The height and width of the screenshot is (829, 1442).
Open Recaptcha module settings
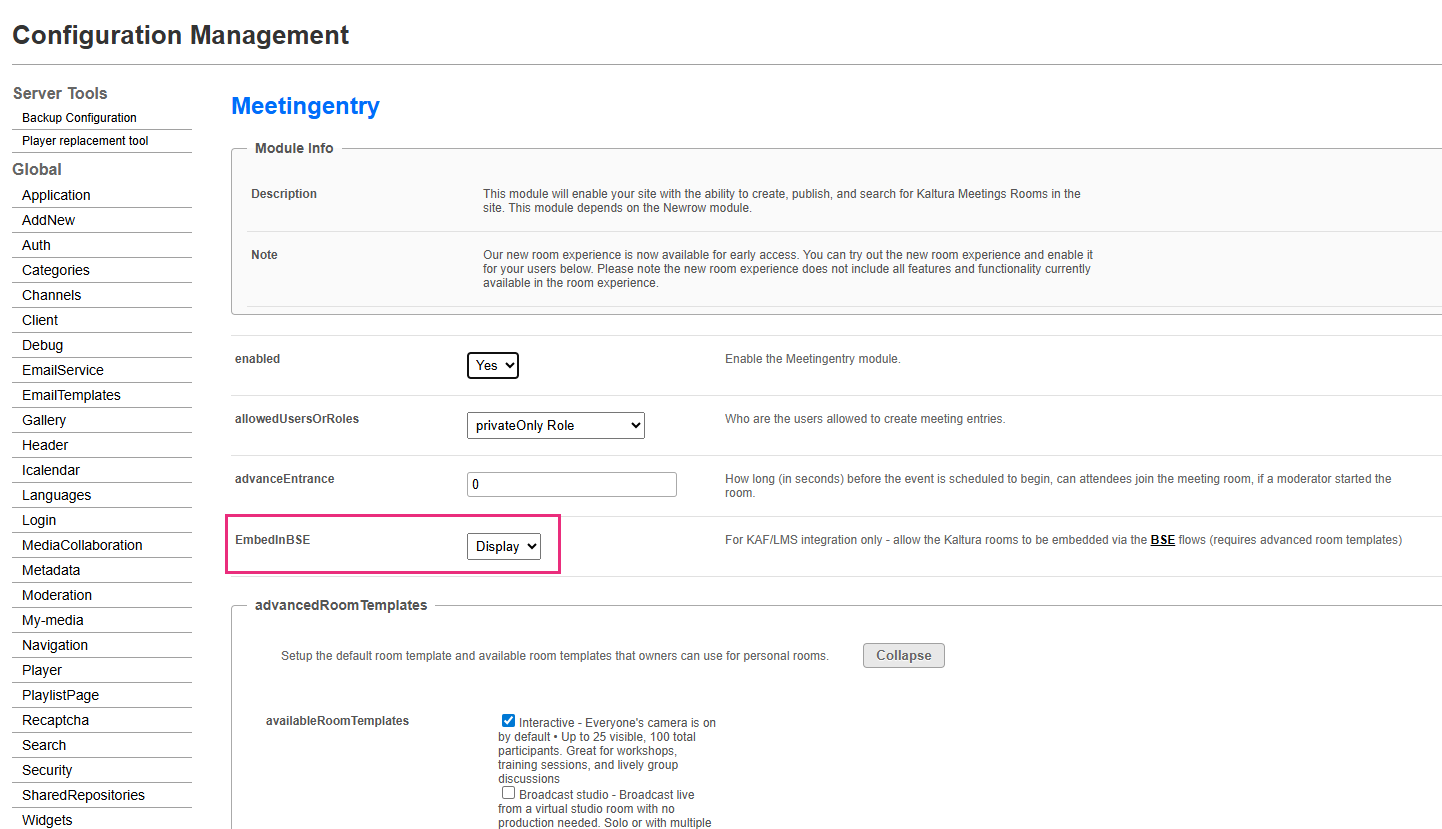(55, 720)
